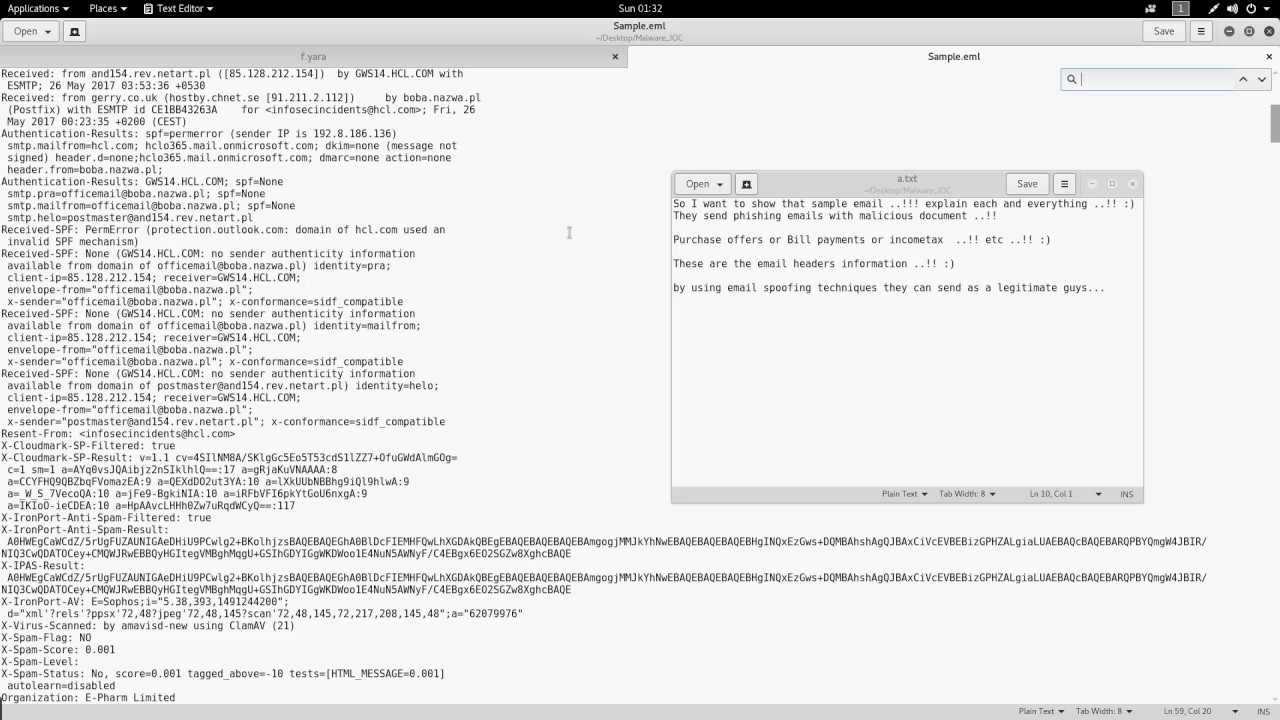This screenshot has width=1280, height=720.
Task: Switch to the f.yara tab
Action: [x=313, y=57]
